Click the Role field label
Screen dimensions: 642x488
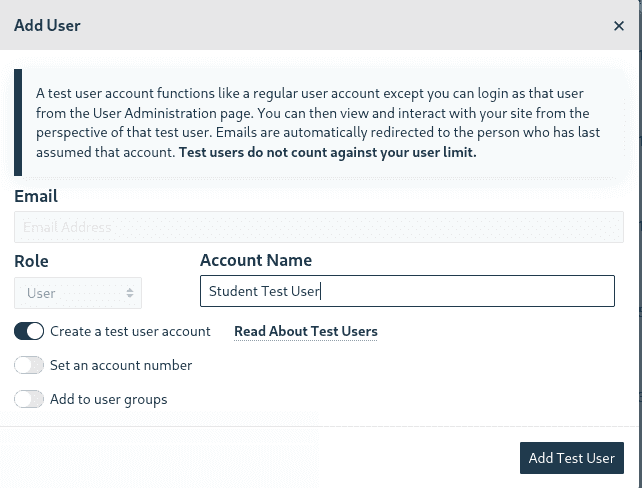pyautogui.click(x=32, y=261)
